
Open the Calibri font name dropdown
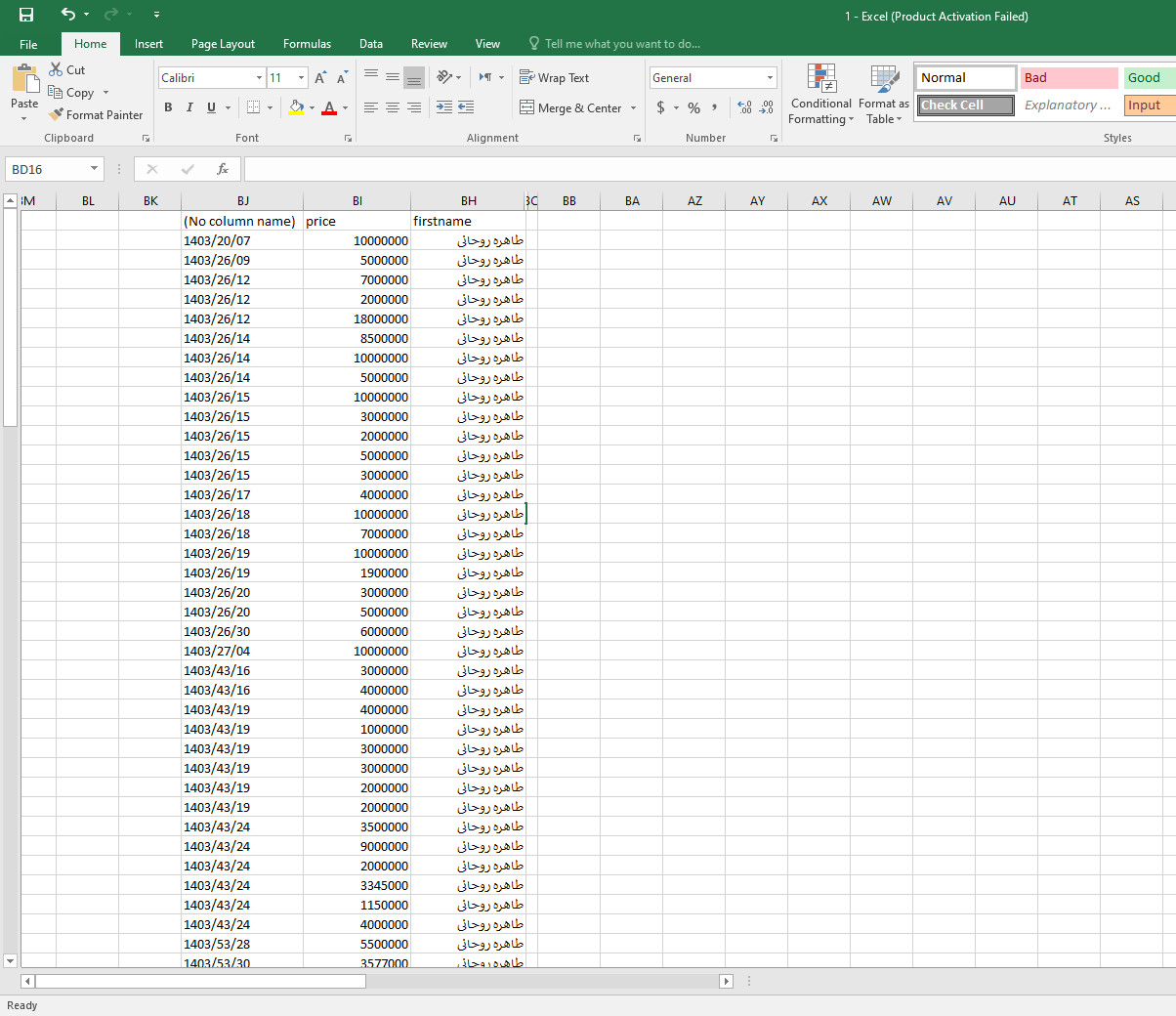pyautogui.click(x=259, y=78)
